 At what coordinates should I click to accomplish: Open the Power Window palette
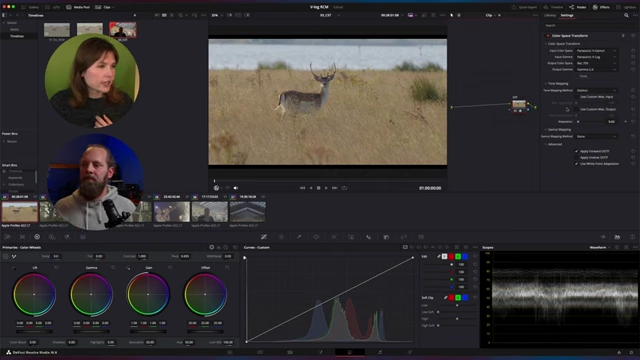316,237
